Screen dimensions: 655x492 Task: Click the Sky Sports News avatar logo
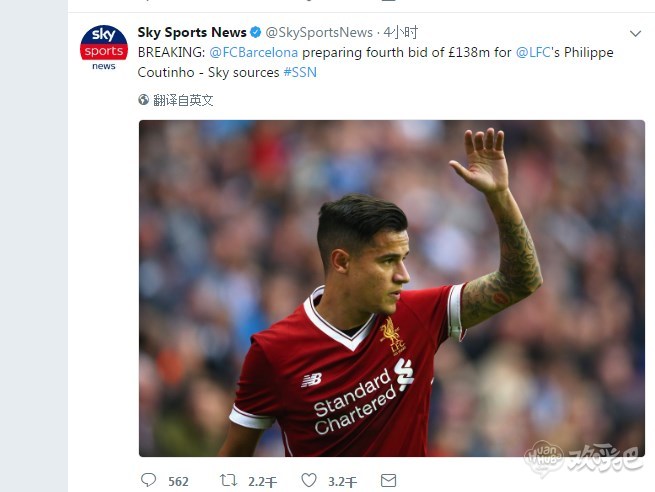104,48
